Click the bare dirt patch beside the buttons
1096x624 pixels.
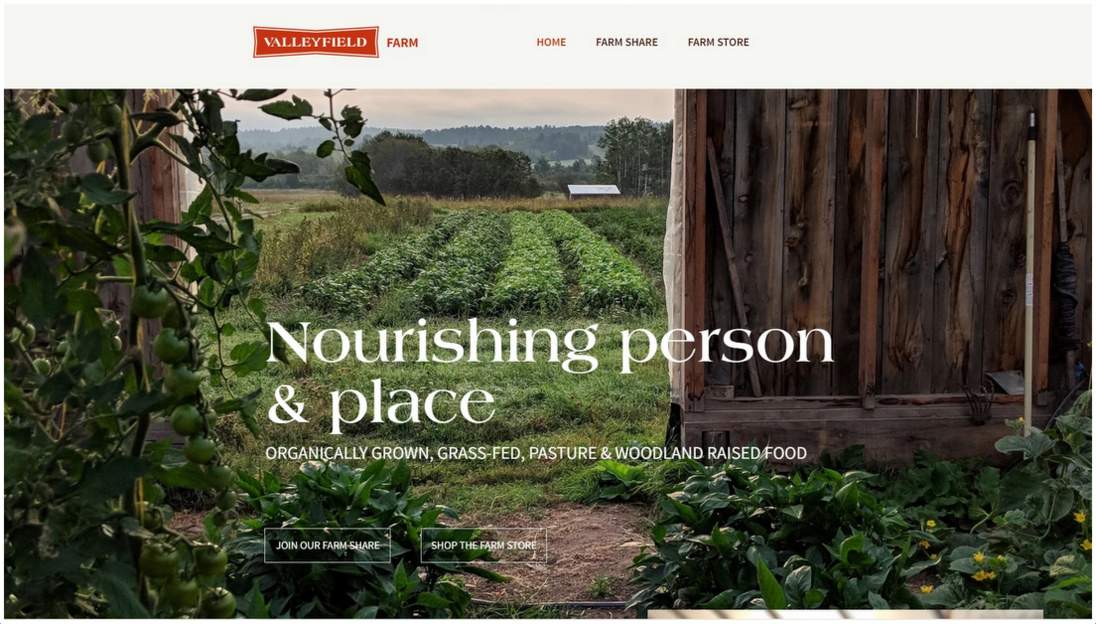(559, 552)
